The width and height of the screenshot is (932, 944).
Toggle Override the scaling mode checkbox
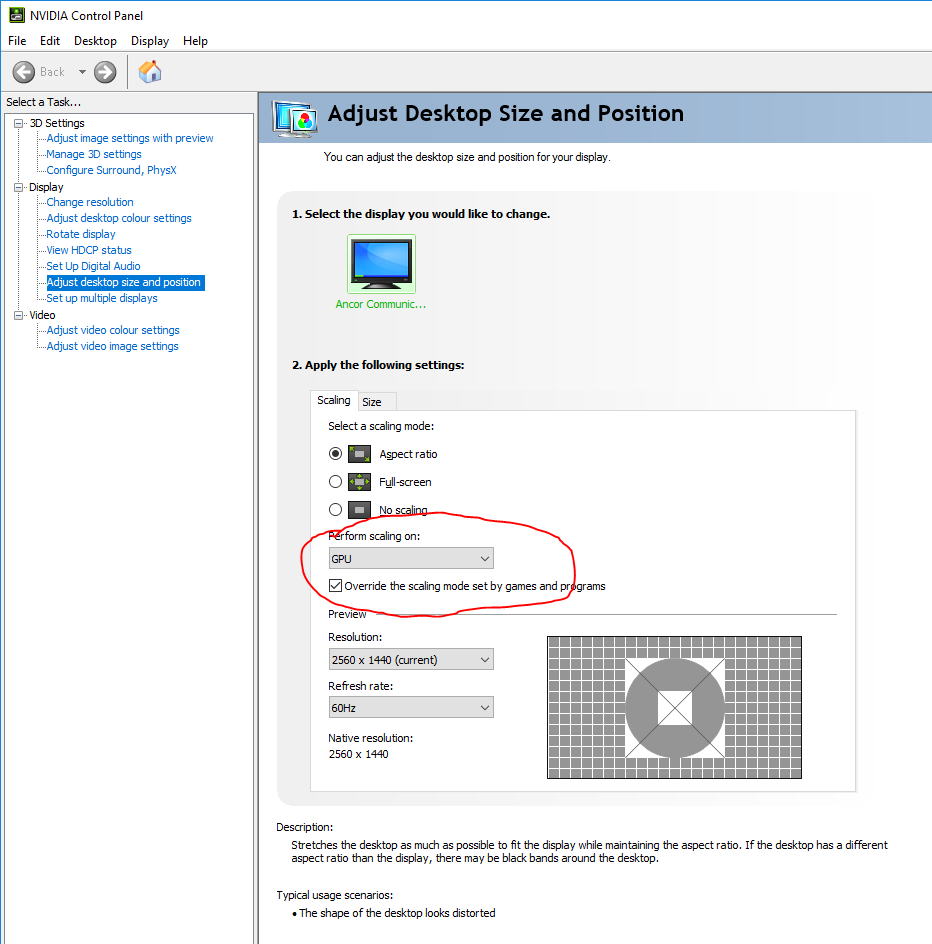click(x=336, y=586)
